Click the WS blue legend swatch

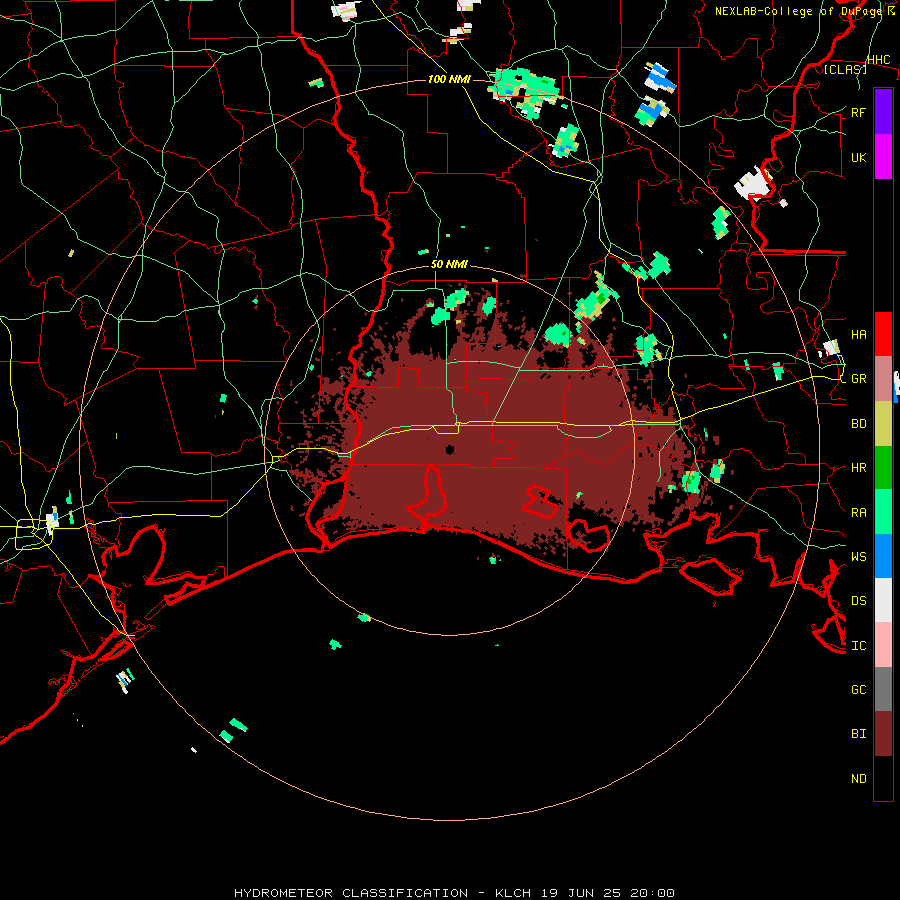(883, 556)
